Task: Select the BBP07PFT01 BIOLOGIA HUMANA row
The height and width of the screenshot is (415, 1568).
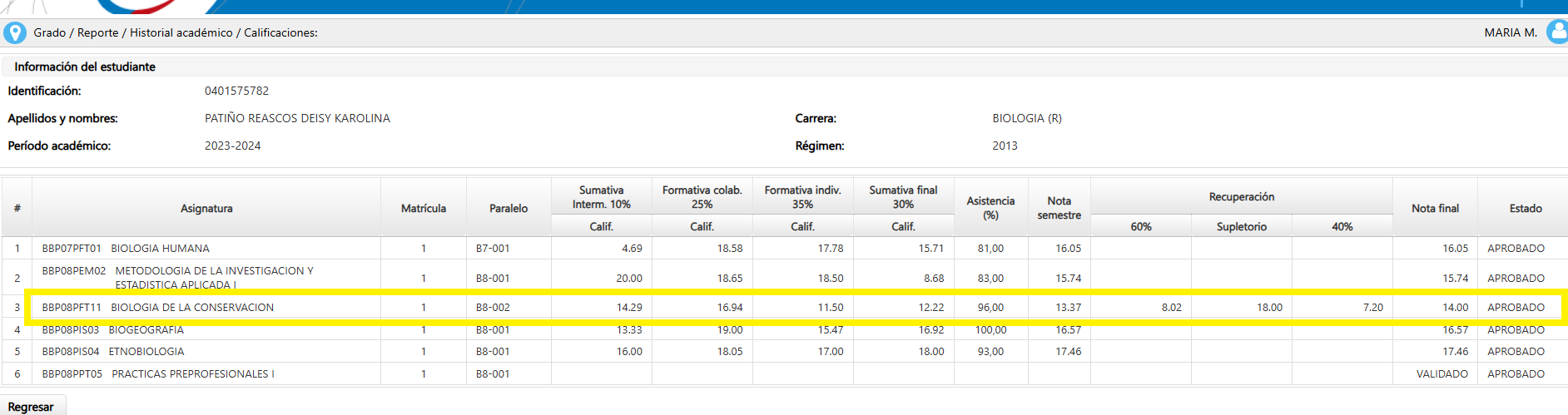Action: click(784, 248)
